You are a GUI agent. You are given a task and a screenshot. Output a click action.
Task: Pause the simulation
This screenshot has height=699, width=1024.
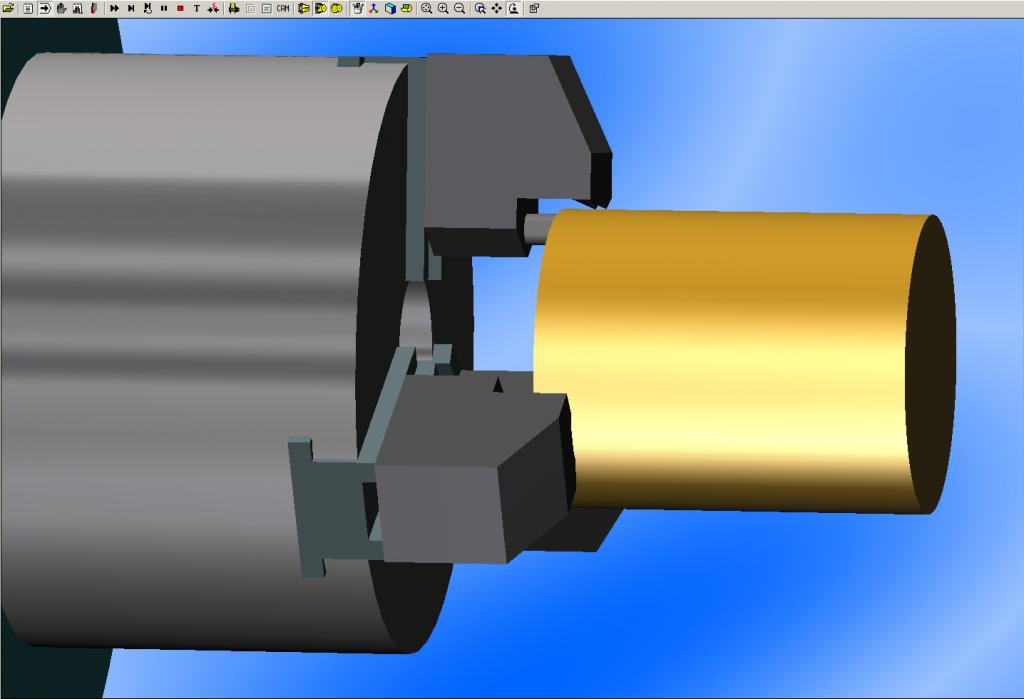pyautogui.click(x=164, y=8)
